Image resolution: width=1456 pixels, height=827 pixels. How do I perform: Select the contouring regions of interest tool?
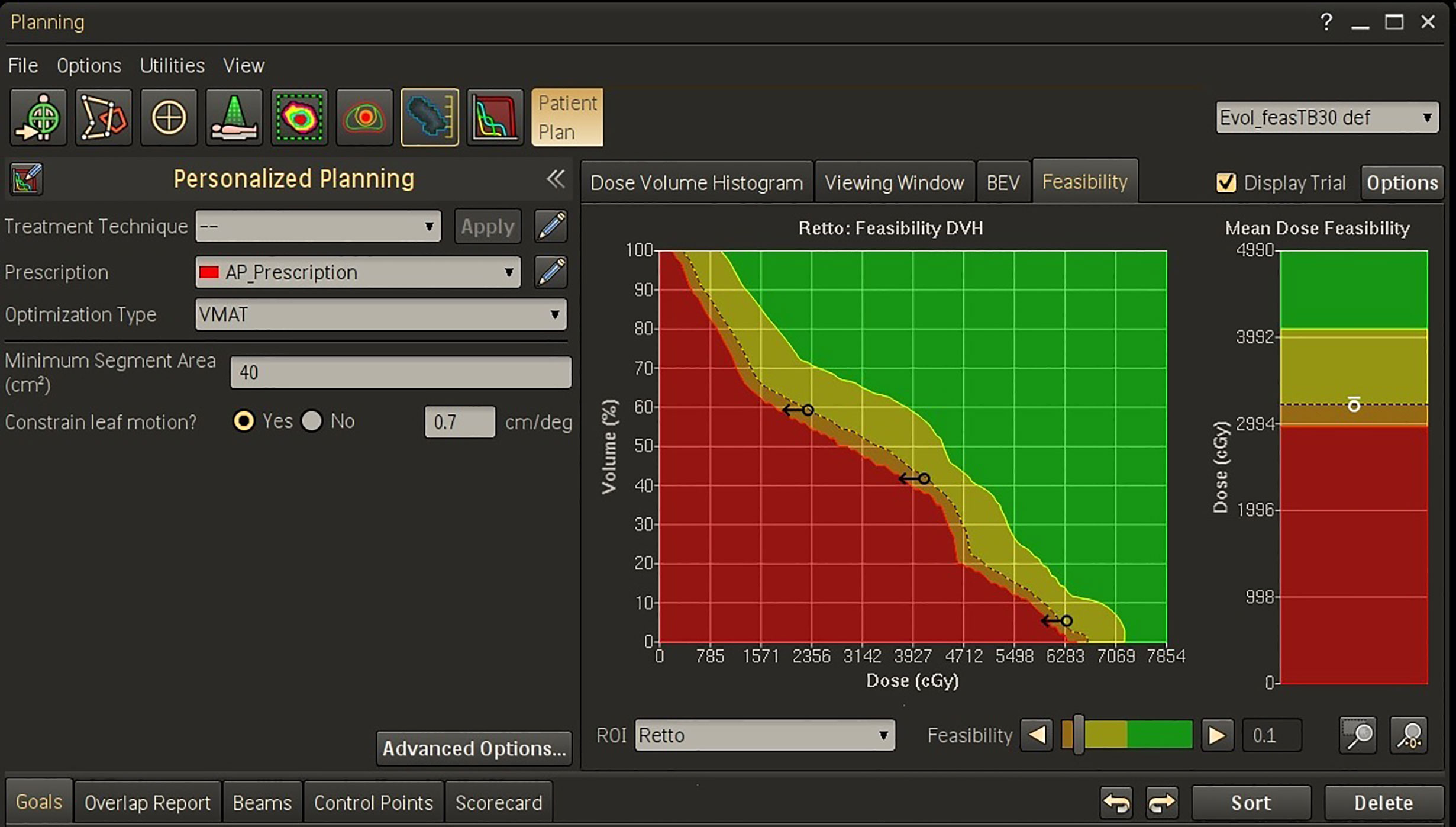[x=104, y=117]
